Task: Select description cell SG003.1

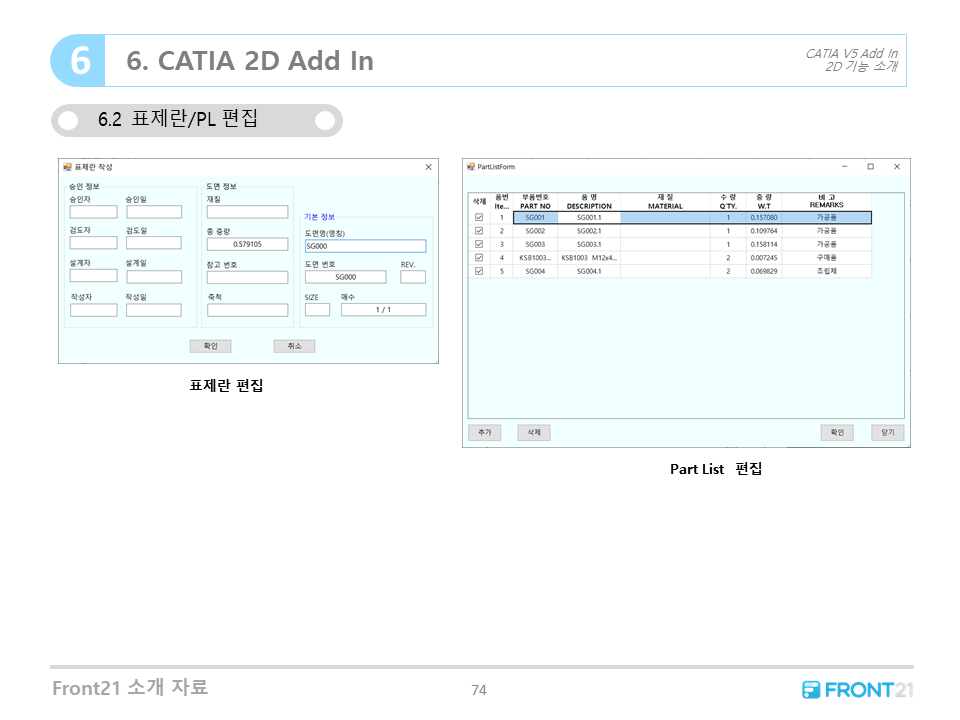Action: 589,244
